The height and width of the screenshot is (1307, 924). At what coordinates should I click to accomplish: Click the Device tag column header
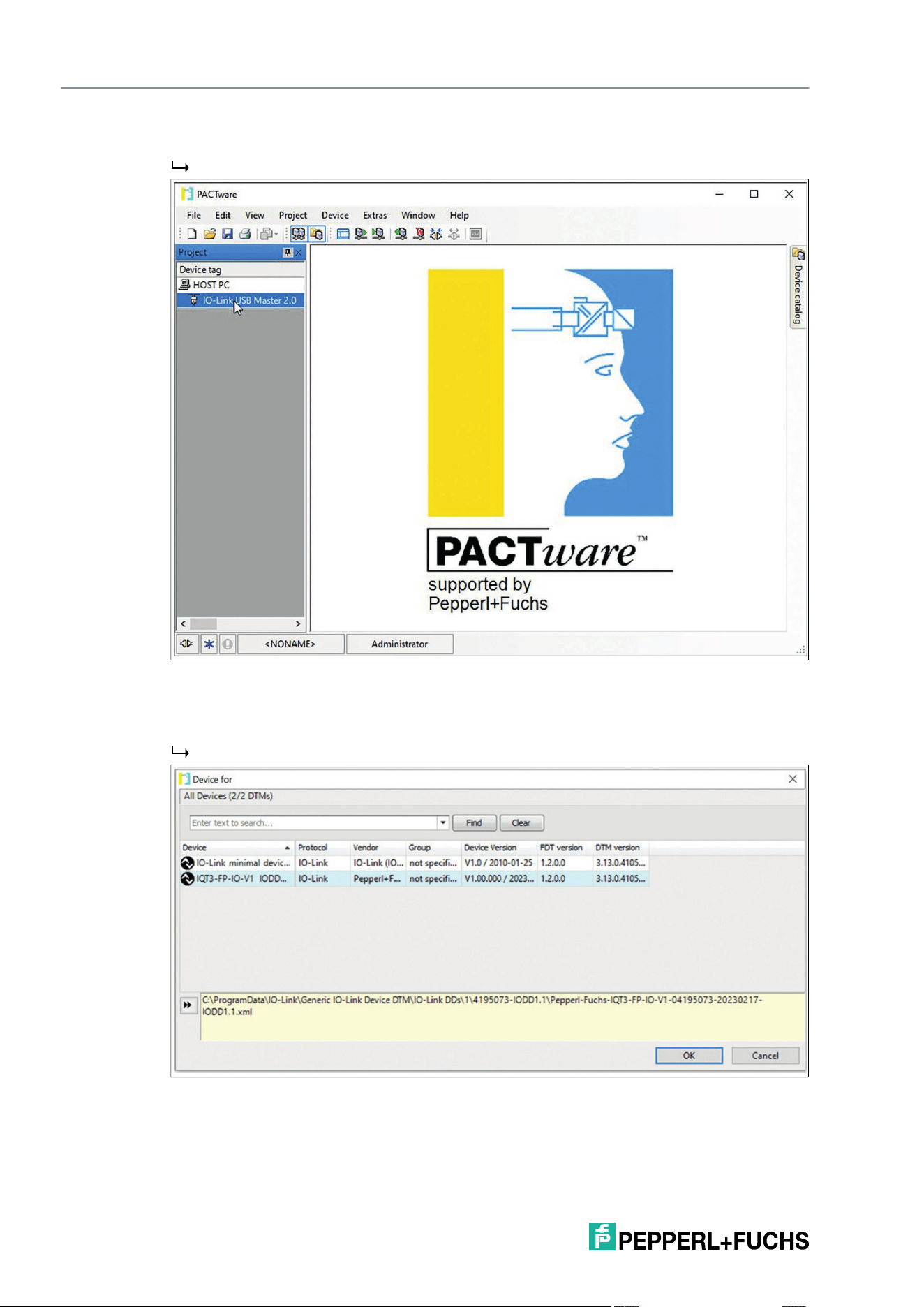point(241,269)
